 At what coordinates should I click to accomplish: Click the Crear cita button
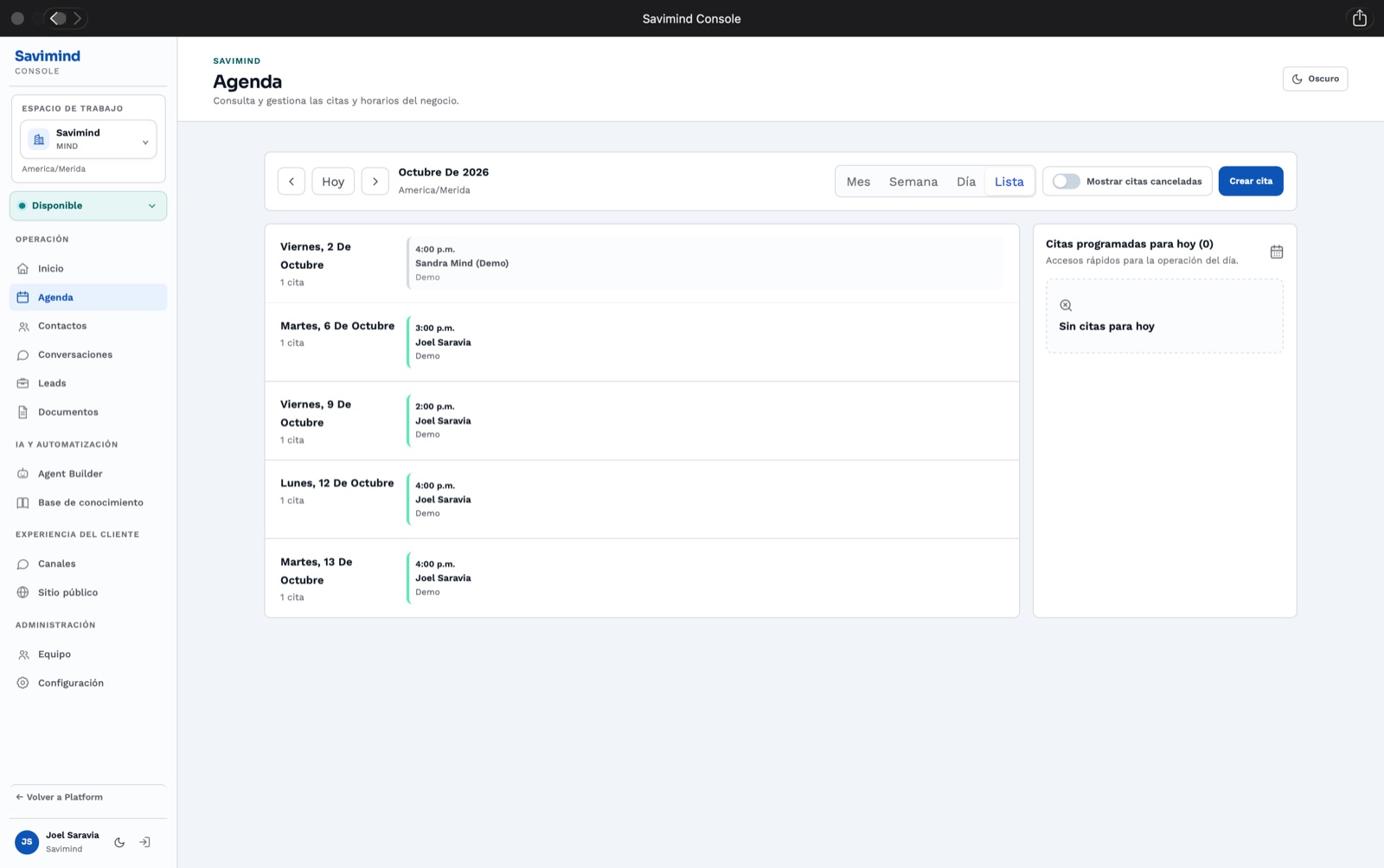1251,182
